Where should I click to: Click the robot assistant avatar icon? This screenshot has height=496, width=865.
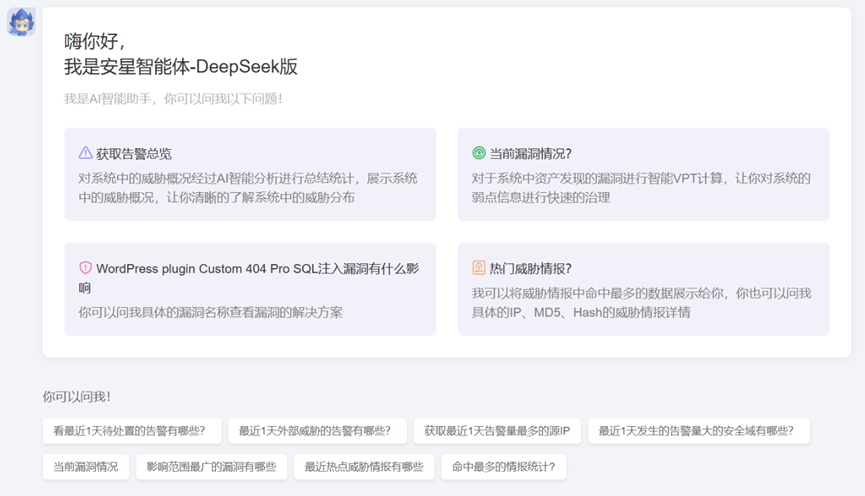coord(21,22)
